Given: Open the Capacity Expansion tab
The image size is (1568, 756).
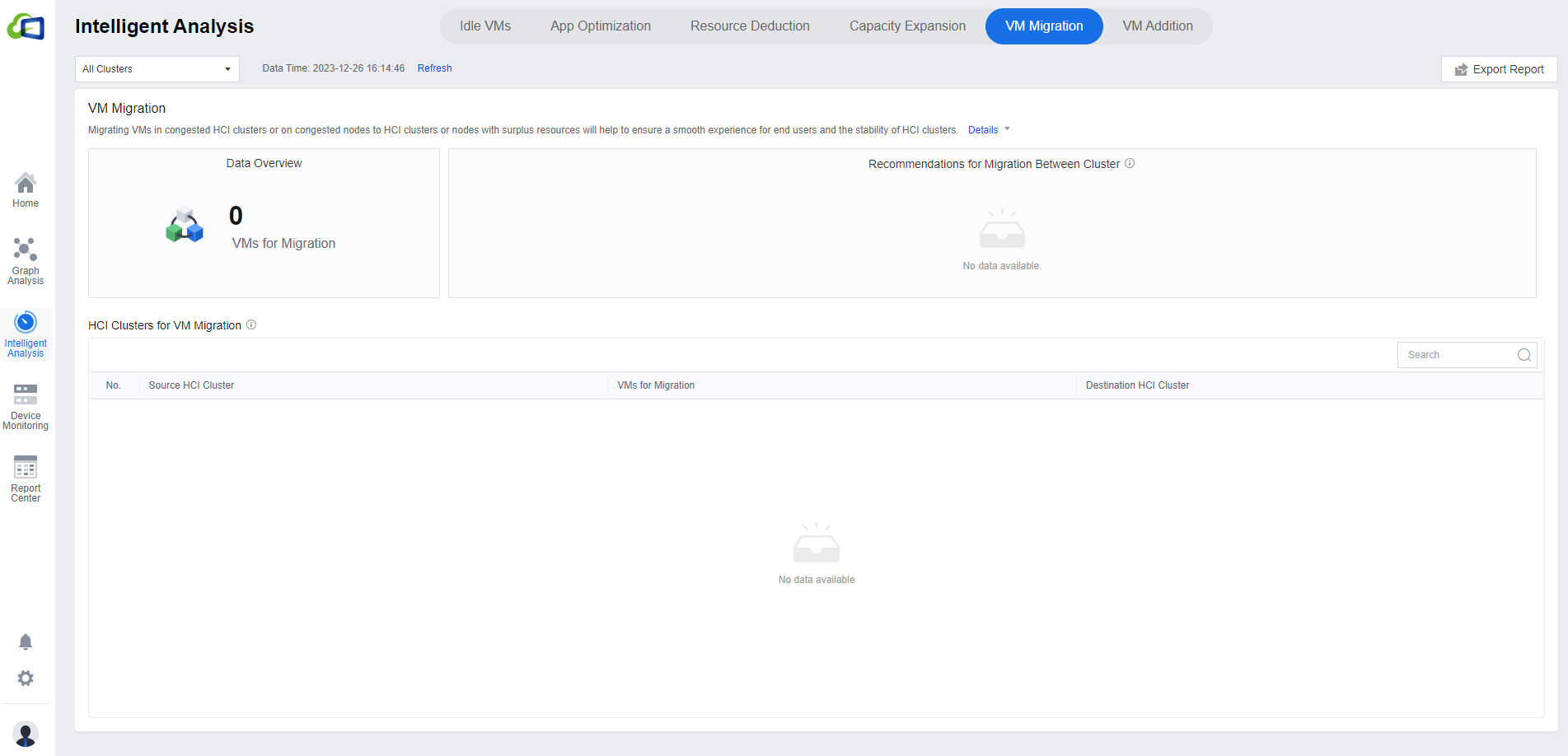Looking at the screenshot, I should (x=907, y=26).
